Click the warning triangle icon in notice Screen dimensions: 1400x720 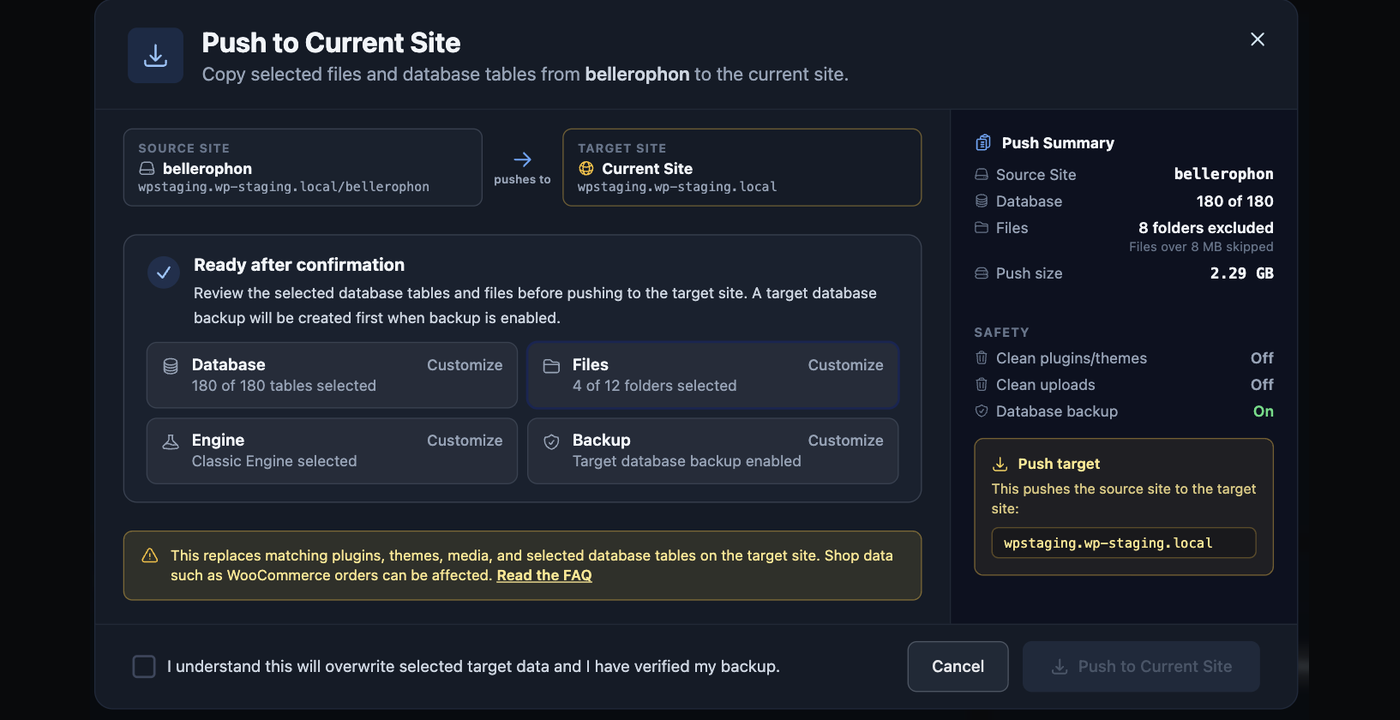click(x=150, y=555)
